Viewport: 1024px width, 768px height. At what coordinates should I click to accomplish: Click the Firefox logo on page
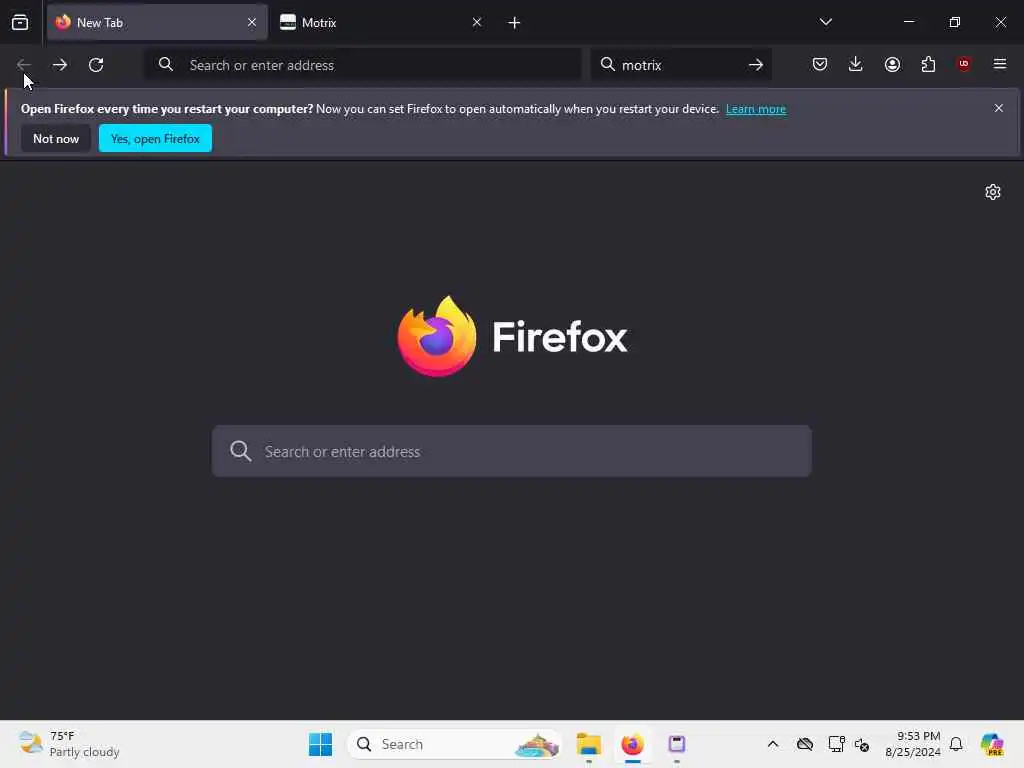513,336
